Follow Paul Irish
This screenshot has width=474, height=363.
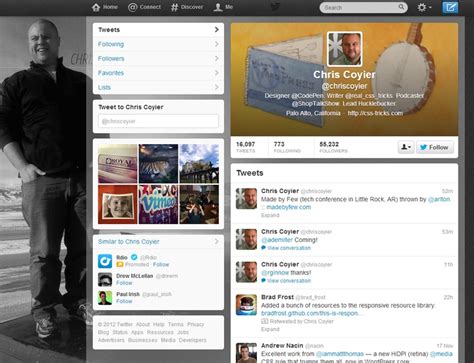pos(124,301)
